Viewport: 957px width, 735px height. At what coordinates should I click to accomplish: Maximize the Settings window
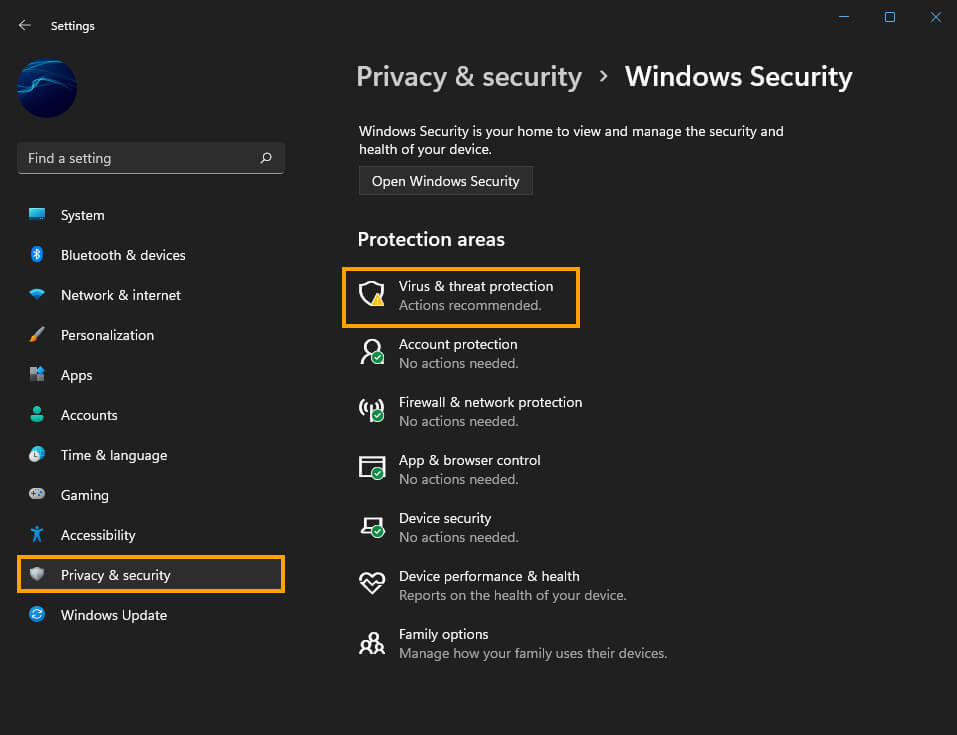pos(890,17)
